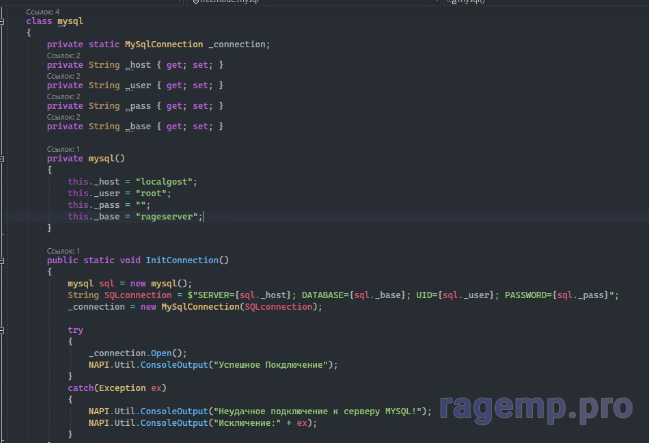Show references lens above the _pass property
The image size is (649, 443).
tap(65, 96)
